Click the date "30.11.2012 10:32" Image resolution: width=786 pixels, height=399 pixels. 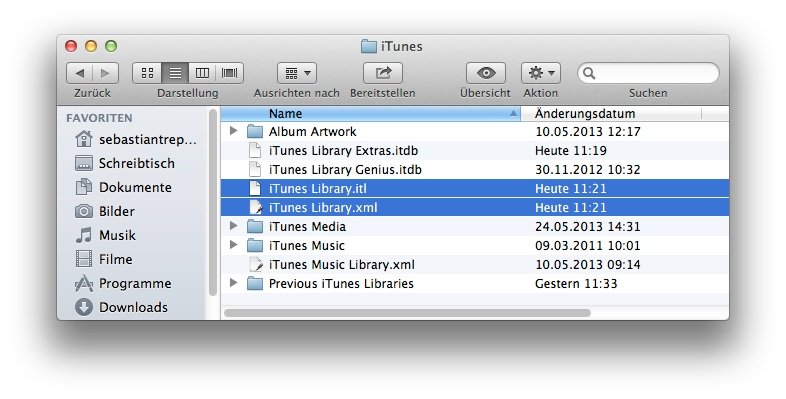point(588,169)
